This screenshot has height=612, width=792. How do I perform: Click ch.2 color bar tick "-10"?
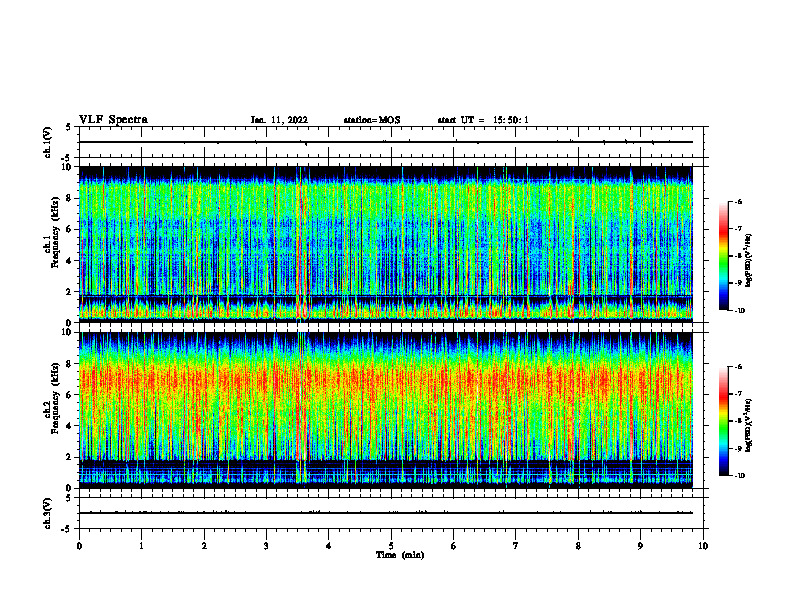pyautogui.click(x=739, y=476)
